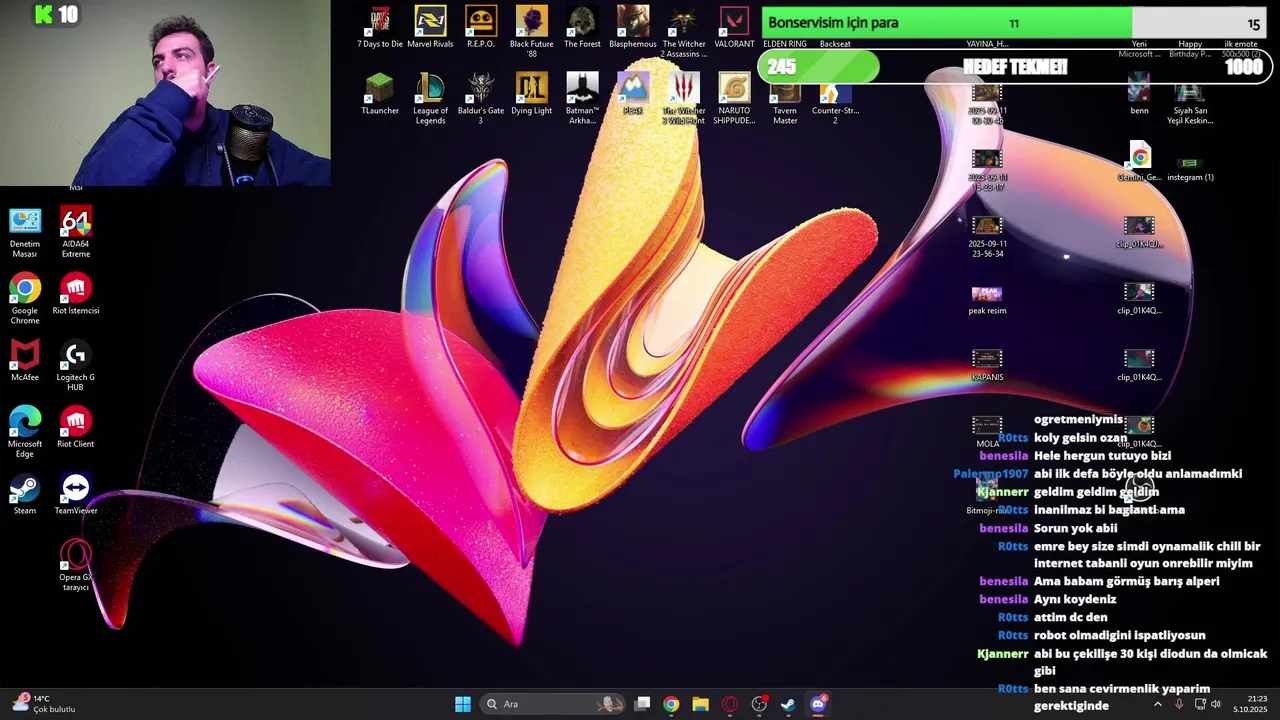The image size is (1280, 720).
Task: Open File Explorer from the taskbar
Action: (700, 704)
